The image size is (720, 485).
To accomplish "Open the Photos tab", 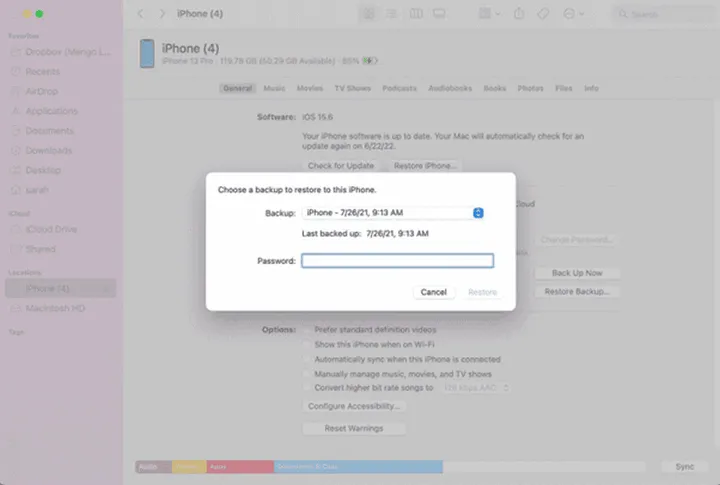I will pyautogui.click(x=530, y=89).
